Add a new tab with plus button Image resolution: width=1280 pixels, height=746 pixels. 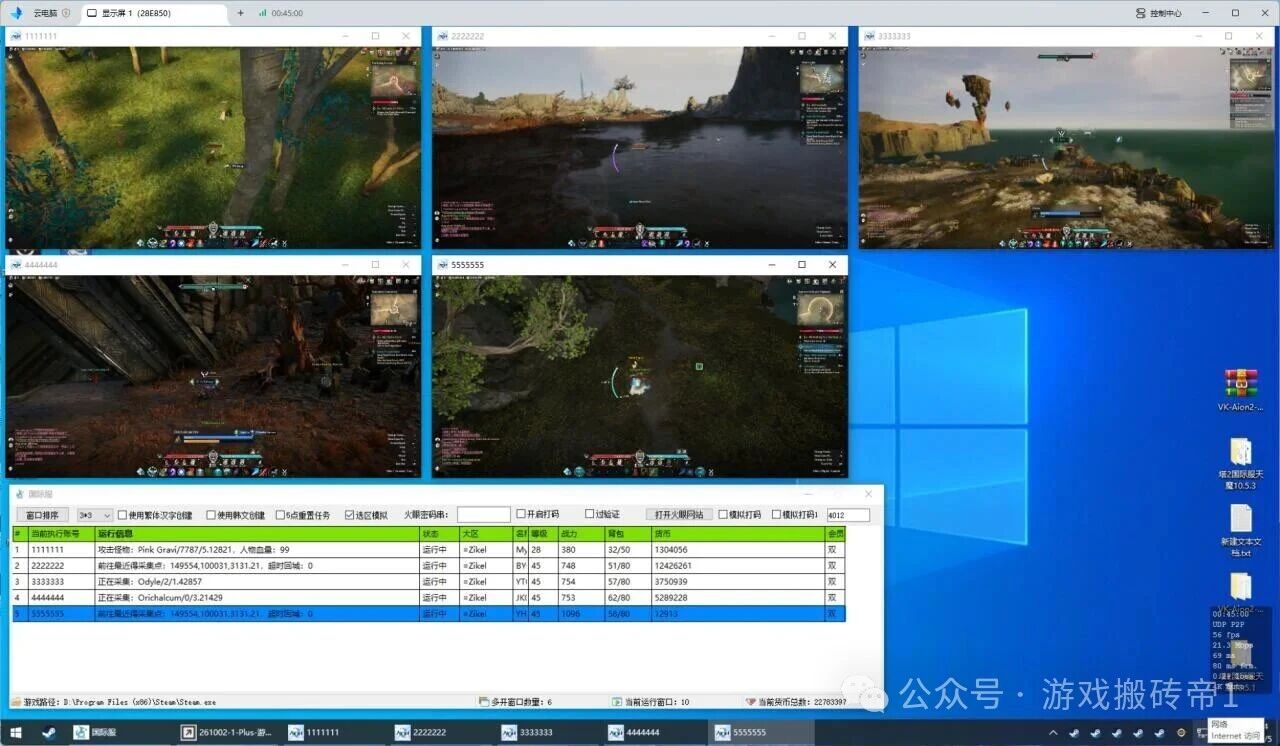(240, 13)
